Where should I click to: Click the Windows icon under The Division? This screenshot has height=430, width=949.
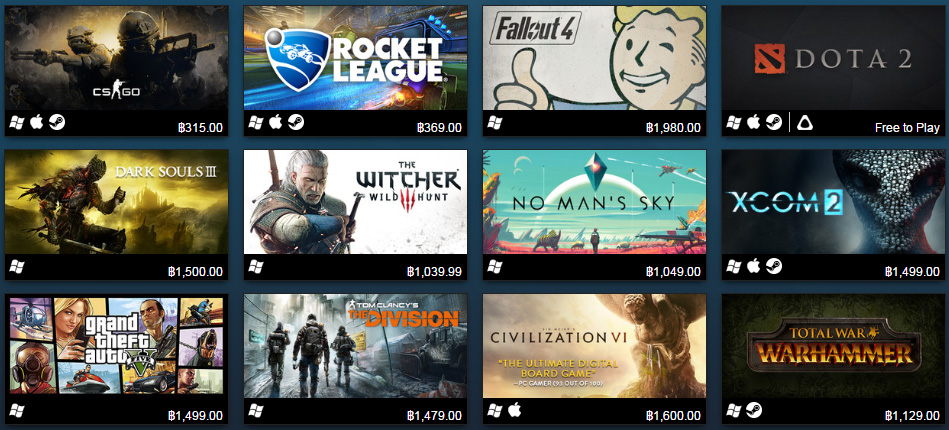(256, 411)
